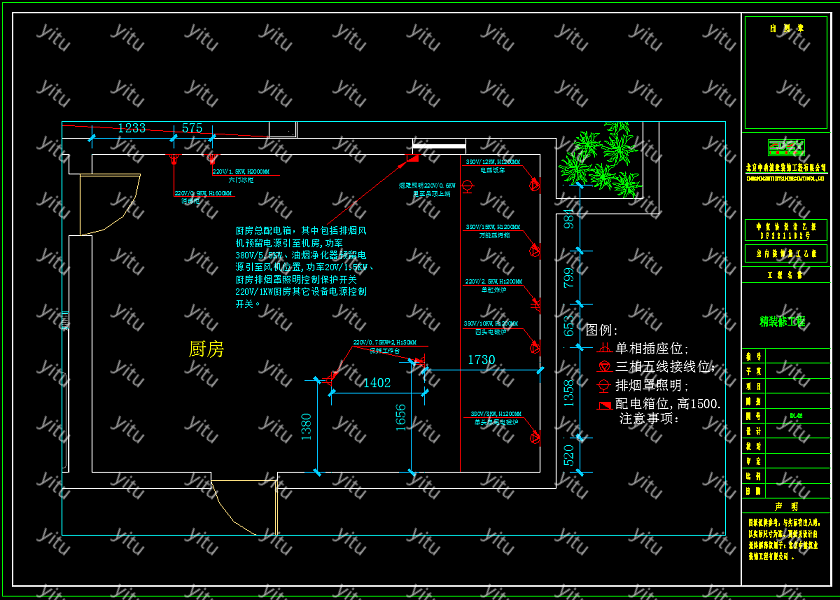Select the three-phase symbol beside the 380V/8KW label
840x600 pixels.
(x=535, y=438)
